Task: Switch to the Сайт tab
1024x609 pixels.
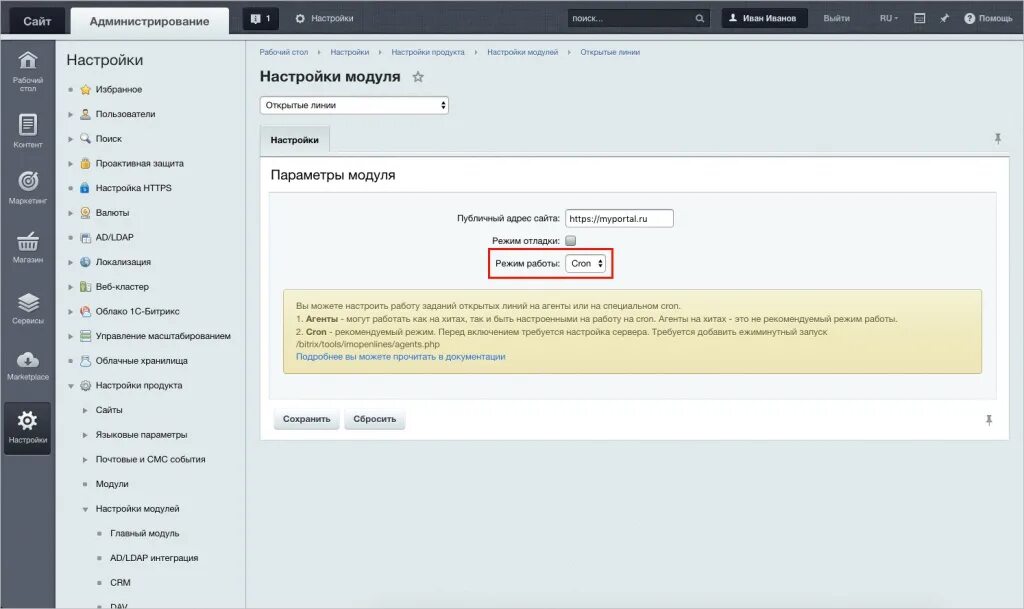Action: [37, 21]
